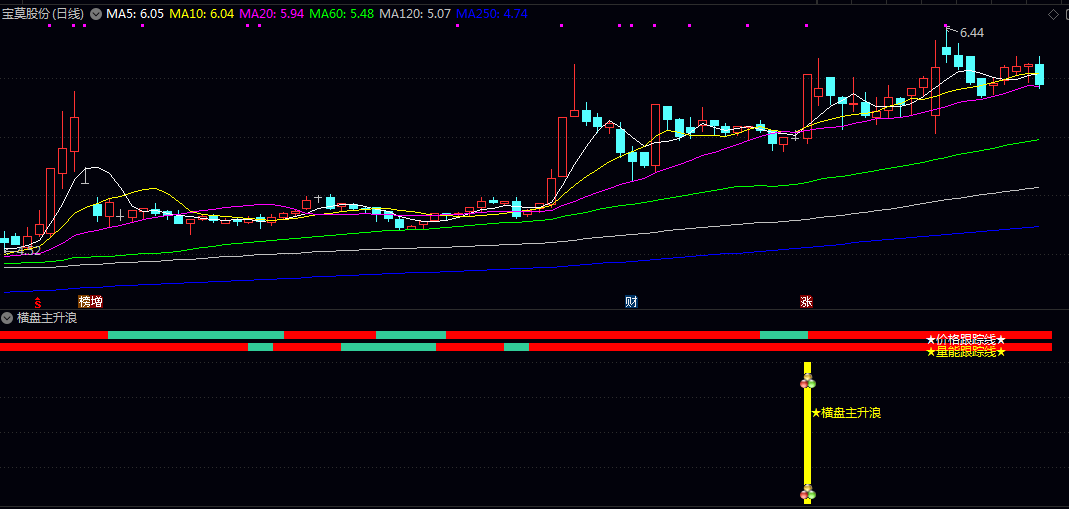The height and width of the screenshot is (509, 1069).
Task: Select the MA20: 5.94 indicator label
Action: (272, 14)
